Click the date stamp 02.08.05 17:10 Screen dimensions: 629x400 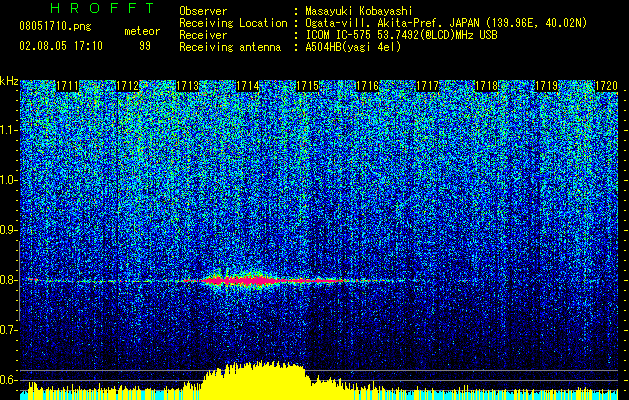pos(61,46)
